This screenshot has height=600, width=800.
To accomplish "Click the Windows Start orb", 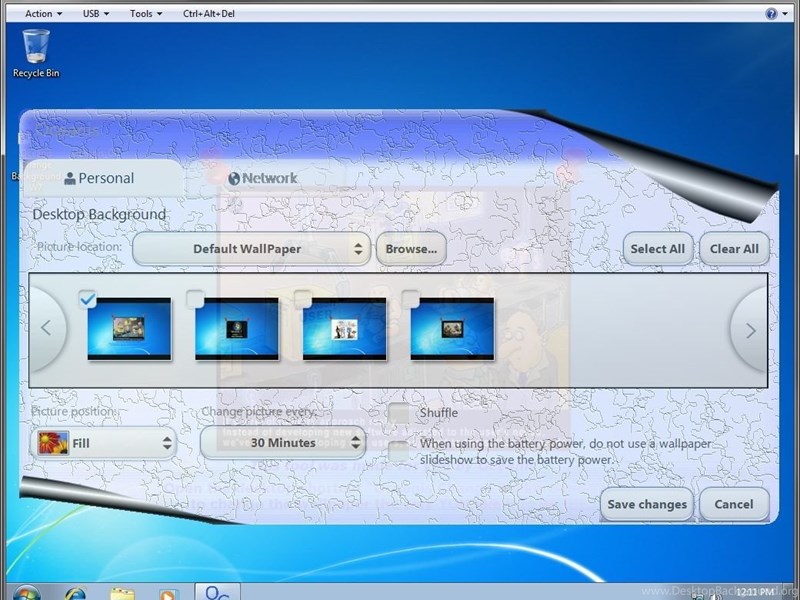I will point(26,593).
